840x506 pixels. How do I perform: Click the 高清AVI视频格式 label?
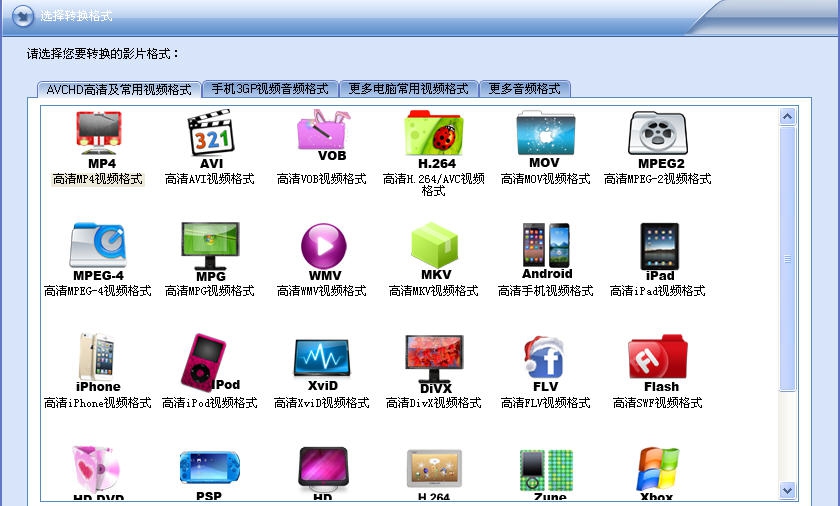[209, 179]
